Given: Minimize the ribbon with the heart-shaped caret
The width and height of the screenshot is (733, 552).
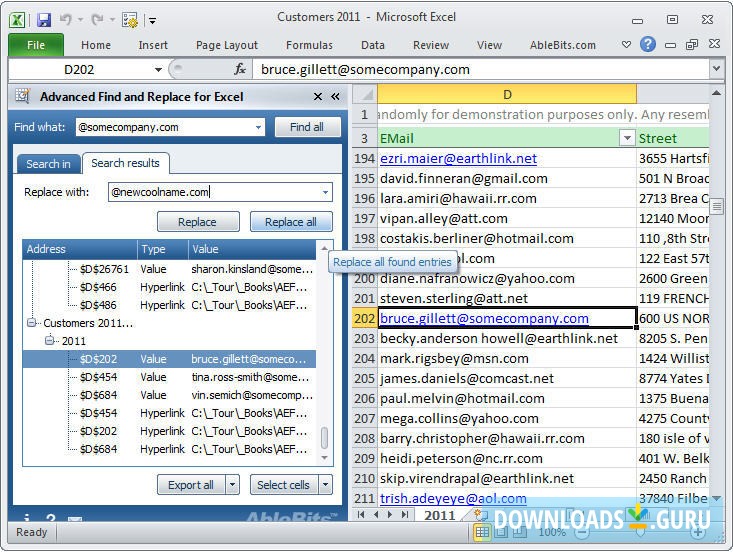Looking at the screenshot, I should 626,45.
